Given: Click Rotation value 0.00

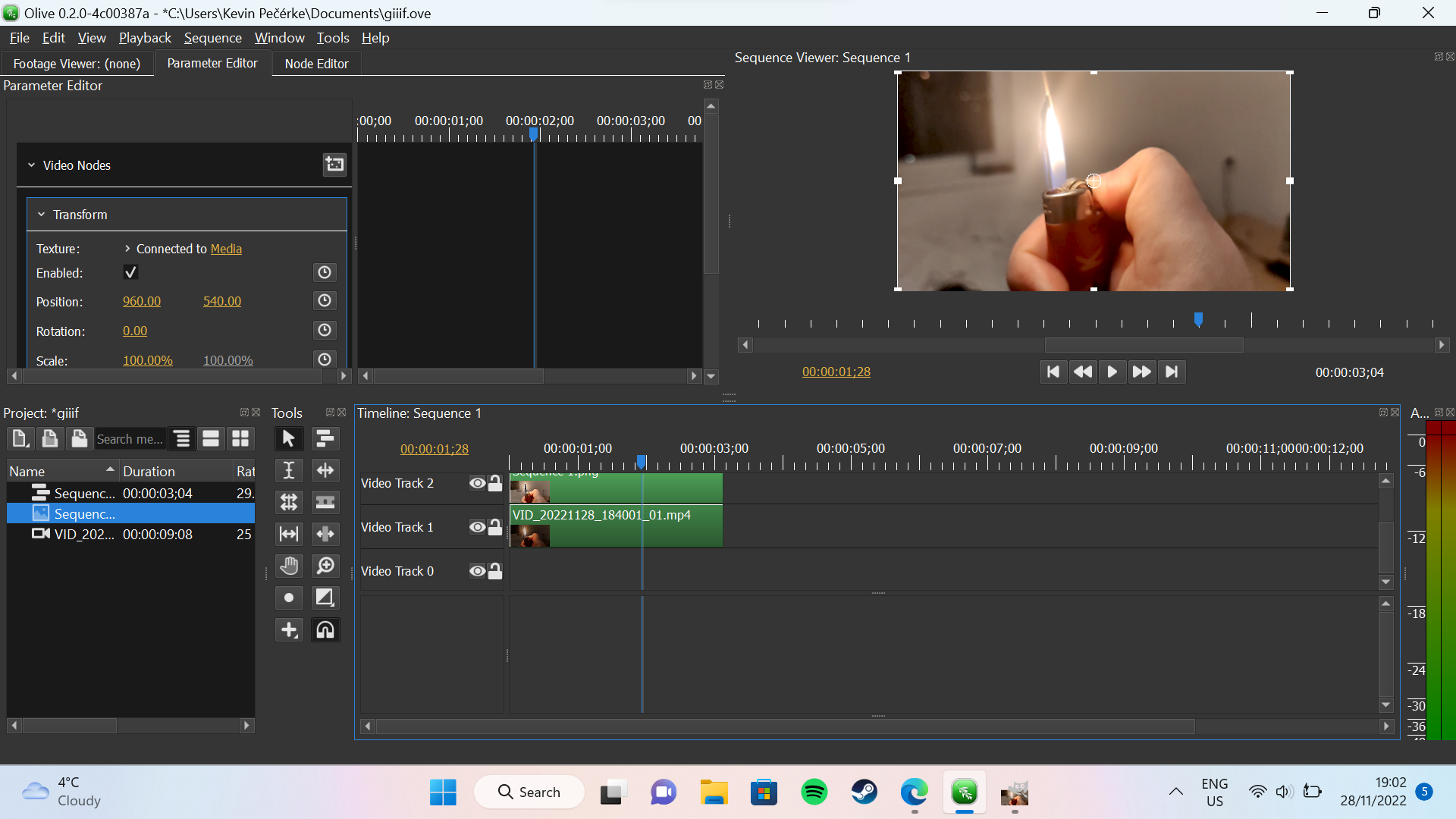Looking at the screenshot, I should click(x=135, y=331).
